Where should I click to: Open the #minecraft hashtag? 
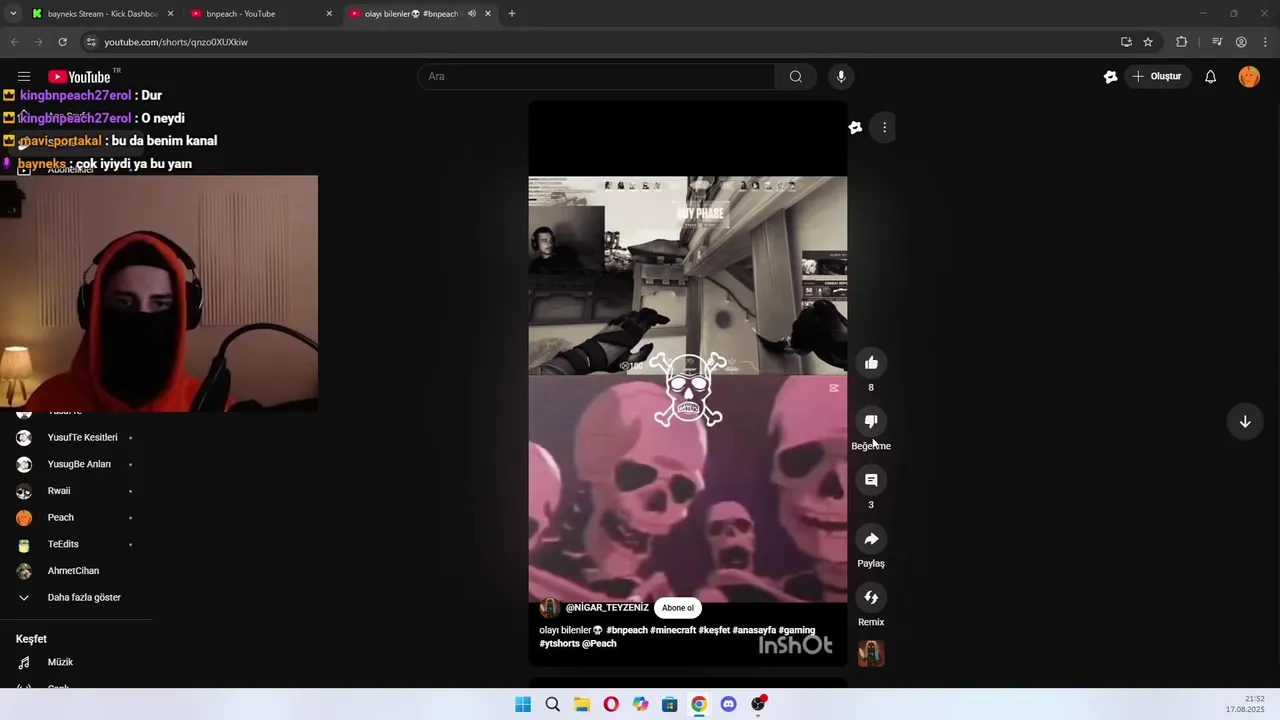(673, 631)
